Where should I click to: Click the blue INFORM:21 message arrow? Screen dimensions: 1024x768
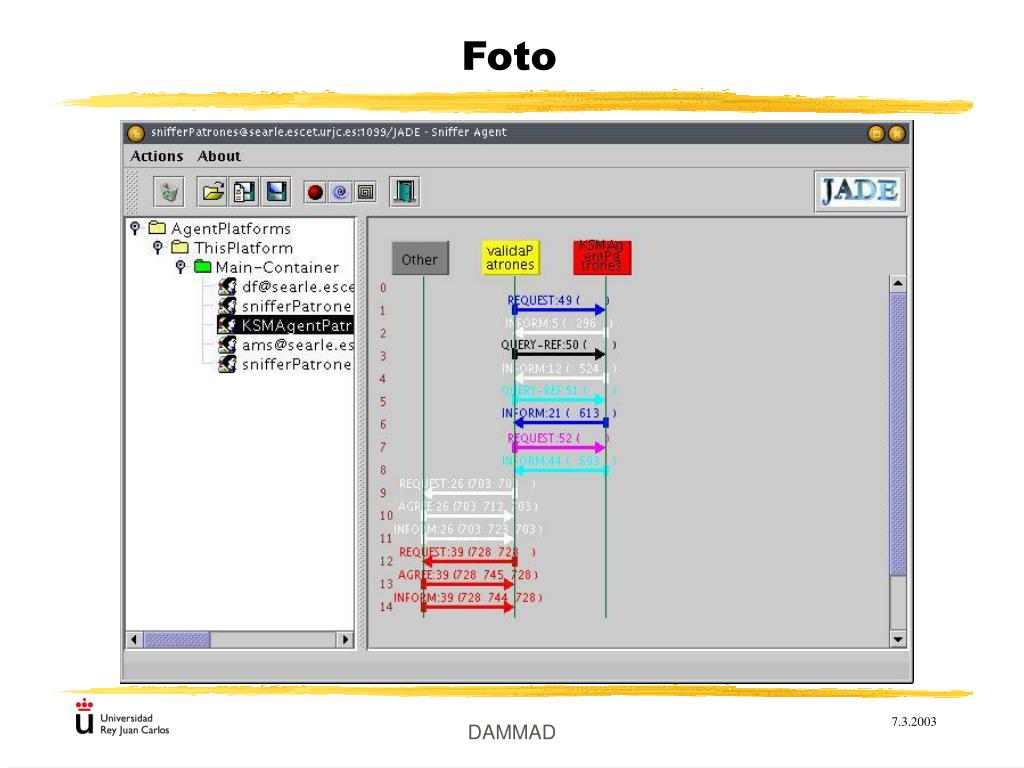coord(560,423)
